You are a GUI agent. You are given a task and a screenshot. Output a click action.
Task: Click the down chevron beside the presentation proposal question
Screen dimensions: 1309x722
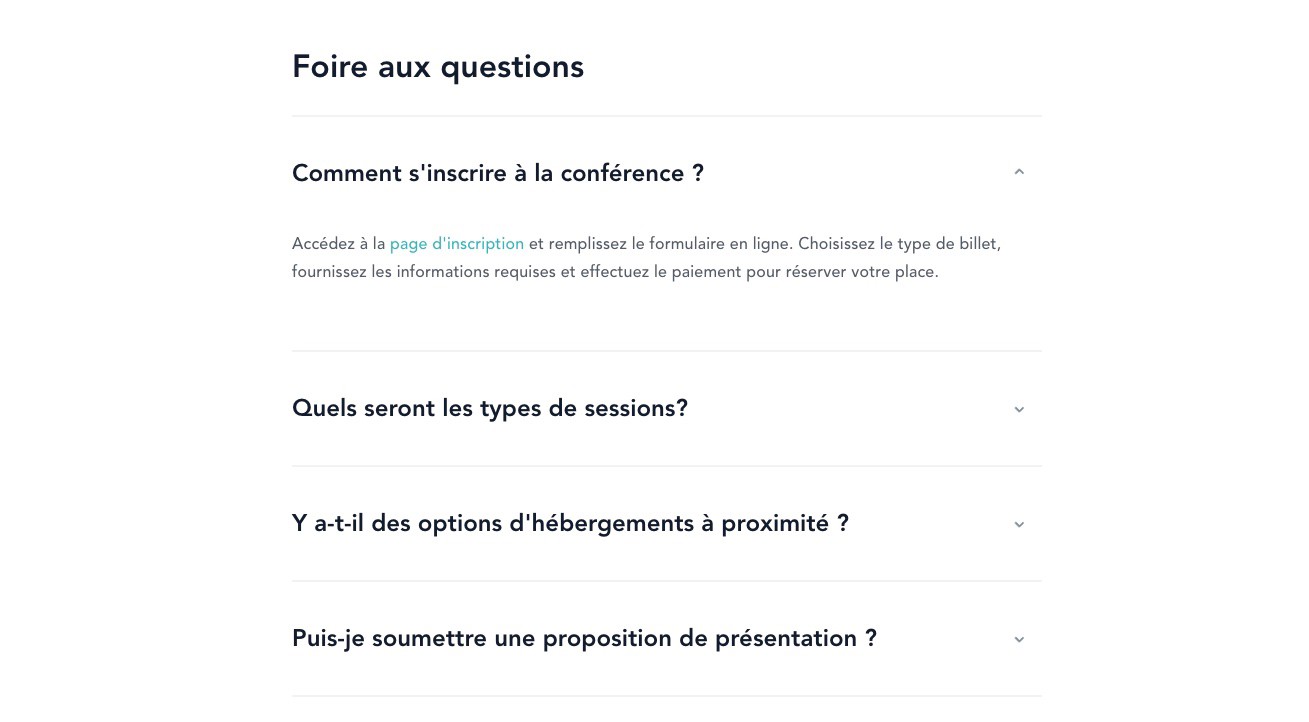point(1019,639)
